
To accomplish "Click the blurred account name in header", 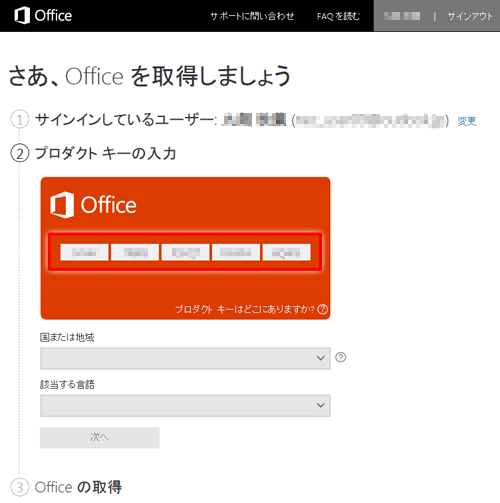I will click(402, 16).
